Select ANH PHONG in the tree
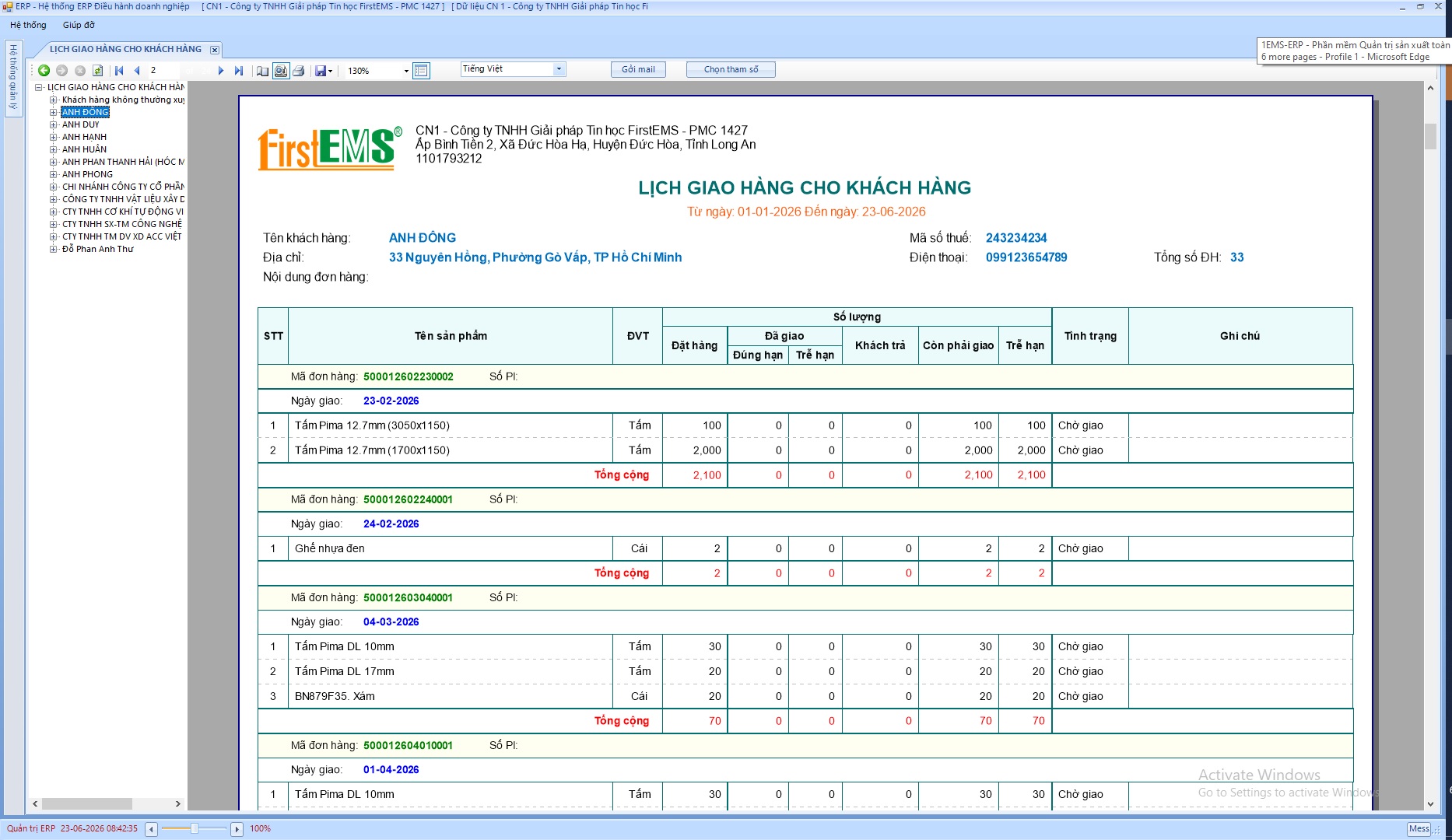The width and height of the screenshot is (1452, 840). (87, 174)
